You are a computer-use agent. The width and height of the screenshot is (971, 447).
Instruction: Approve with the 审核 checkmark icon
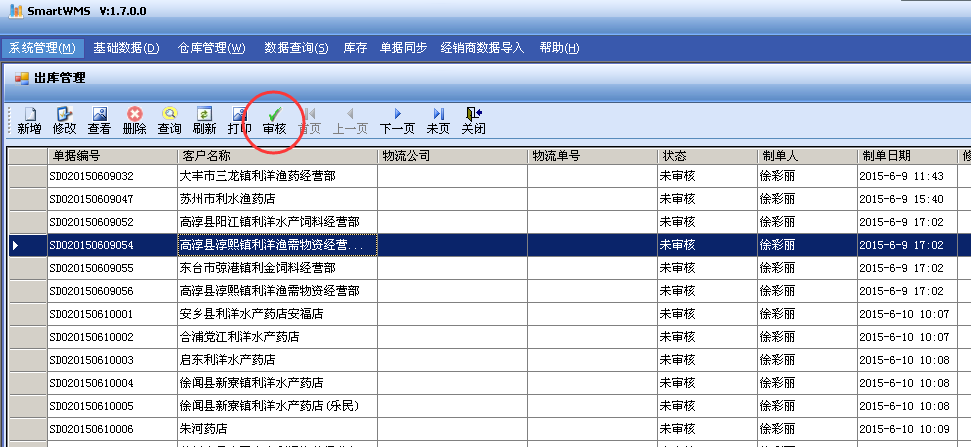[274, 114]
